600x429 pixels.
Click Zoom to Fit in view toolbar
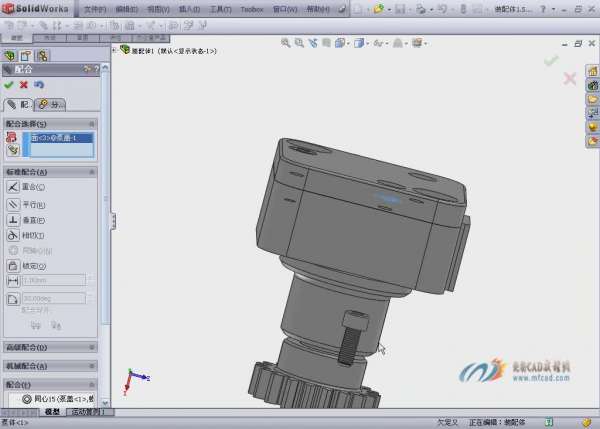click(286, 43)
